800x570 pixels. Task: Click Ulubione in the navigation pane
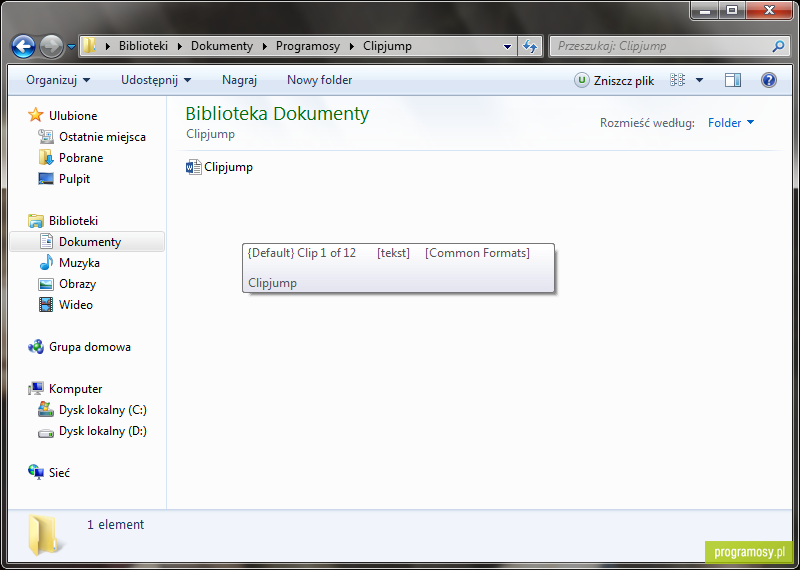[x=62, y=115]
